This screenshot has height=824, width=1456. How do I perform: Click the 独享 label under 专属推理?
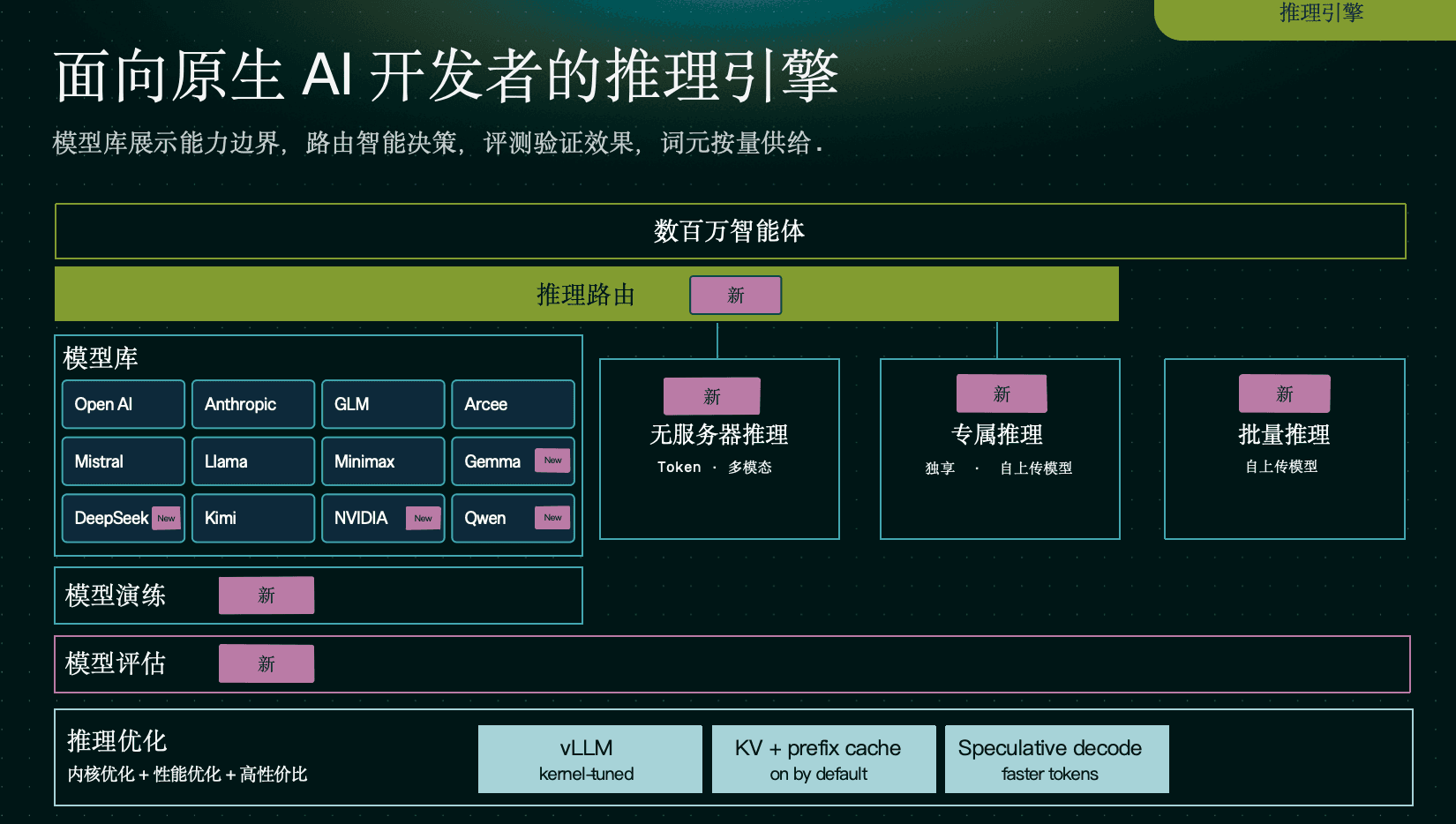pyautogui.click(x=940, y=468)
